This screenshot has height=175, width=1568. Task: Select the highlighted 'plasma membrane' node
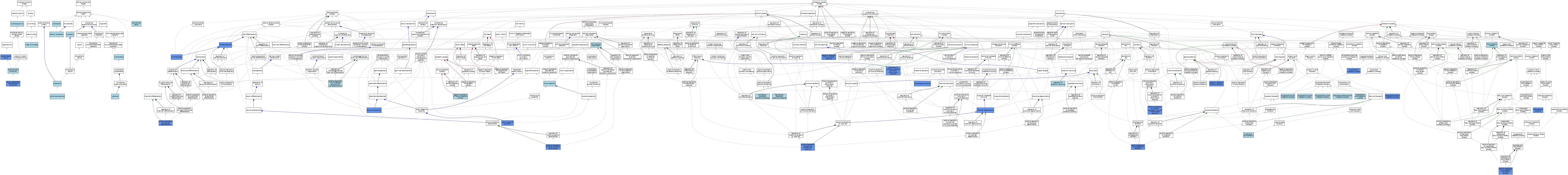[x=57, y=35]
